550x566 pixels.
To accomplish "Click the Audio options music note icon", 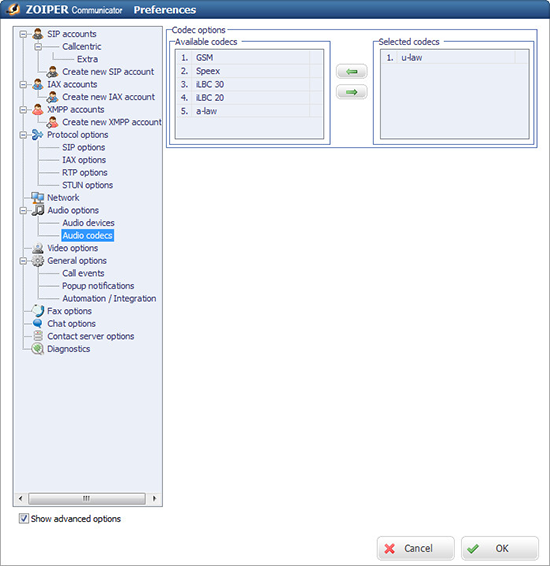I will tap(38, 210).
